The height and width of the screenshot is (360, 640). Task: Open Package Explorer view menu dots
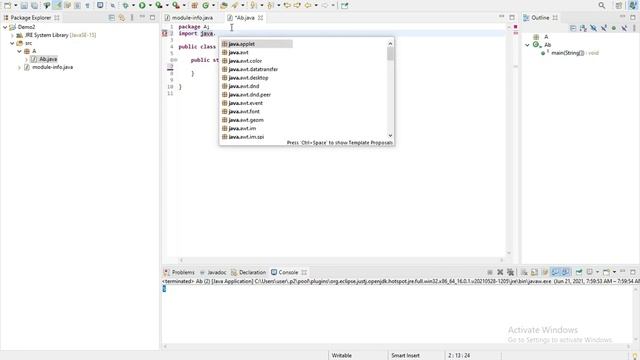pyautogui.click(x=132, y=18)
